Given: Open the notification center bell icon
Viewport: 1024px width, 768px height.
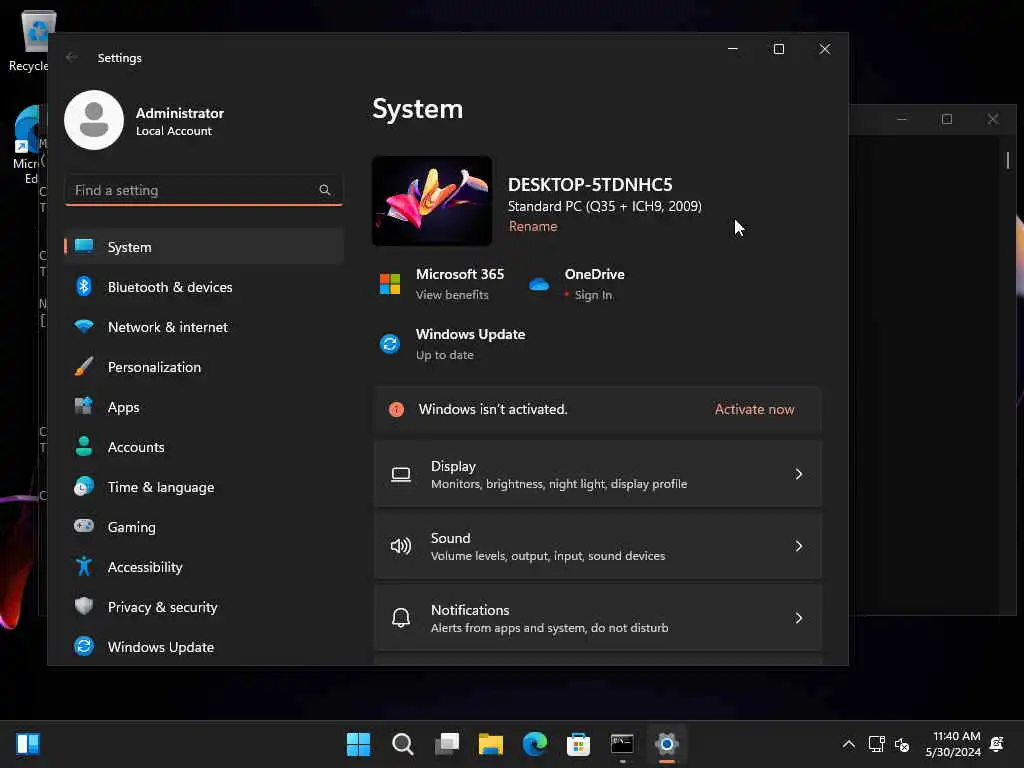Looking at the screenshot, I should click(x=997, y=744).
